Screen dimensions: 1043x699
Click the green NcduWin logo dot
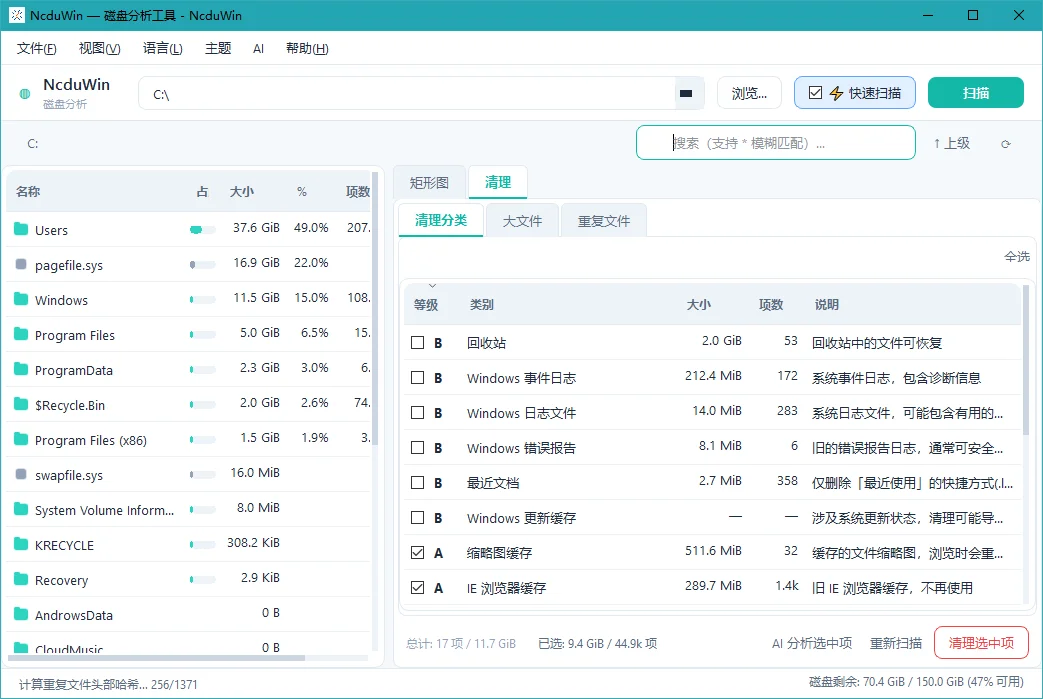[x=25, y=94]
